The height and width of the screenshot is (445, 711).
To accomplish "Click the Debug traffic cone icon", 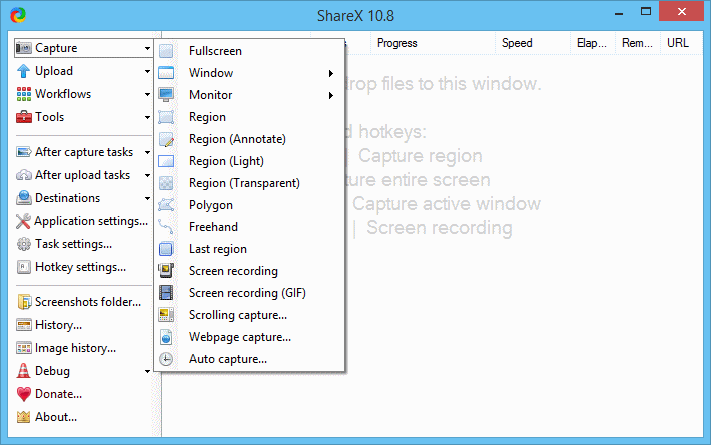I will (24, 371).
